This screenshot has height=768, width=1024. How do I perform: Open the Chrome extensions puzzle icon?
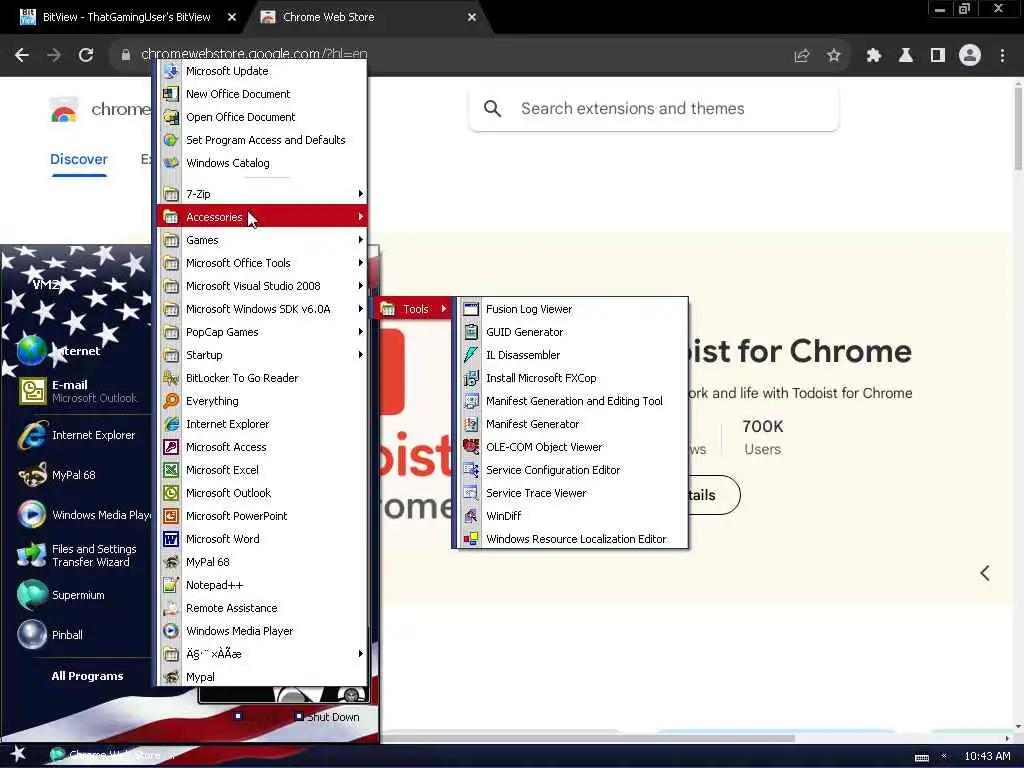click(x=874, y=56)
